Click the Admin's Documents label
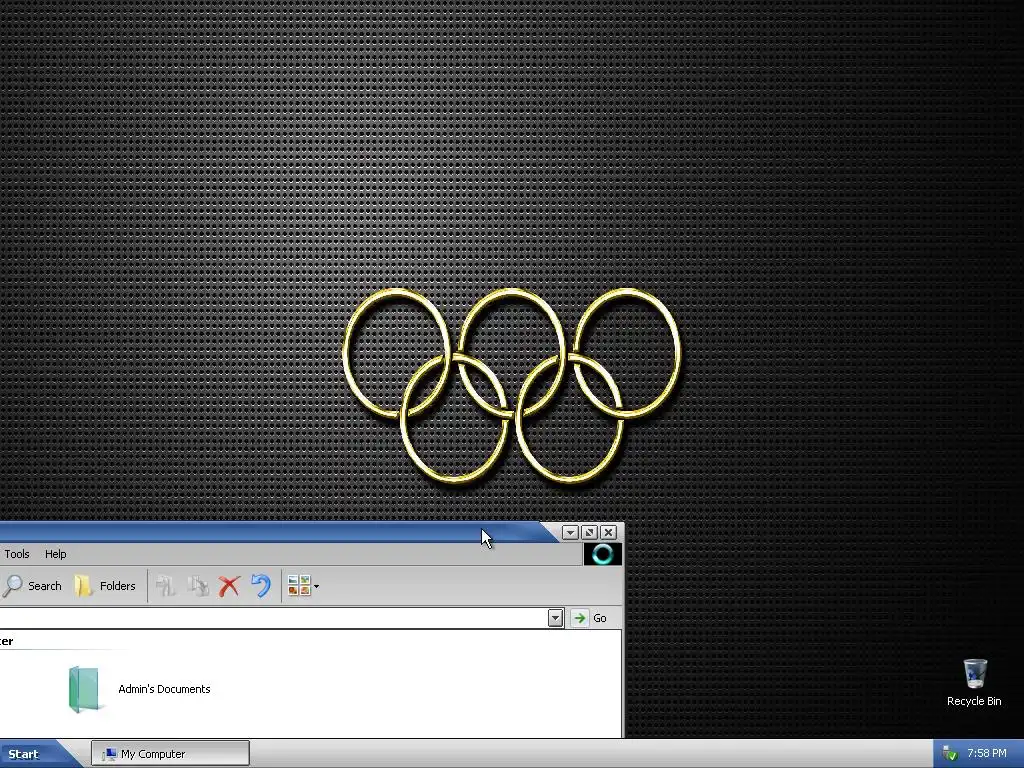Screen dimensions: 1024x768 [x=164, y=689]
